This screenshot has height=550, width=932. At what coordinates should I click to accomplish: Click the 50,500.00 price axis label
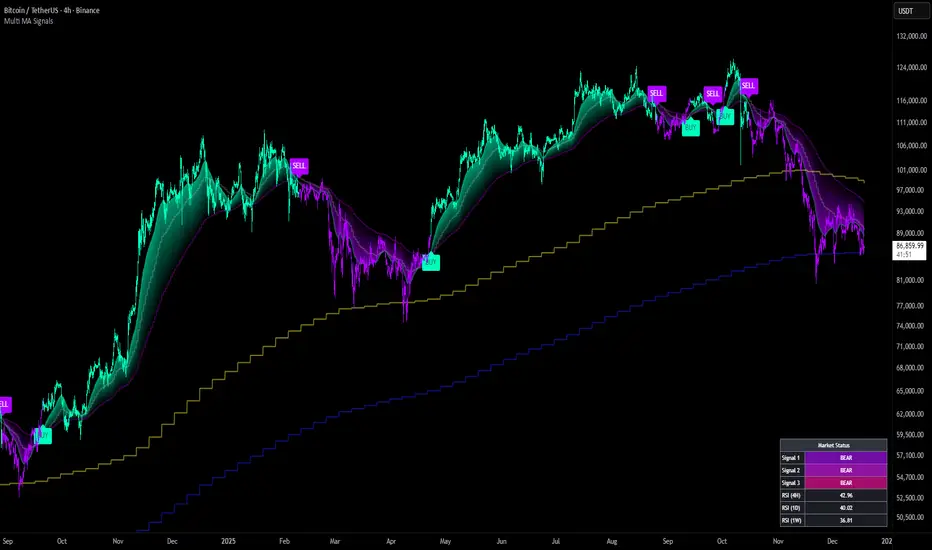pos(912,517)
